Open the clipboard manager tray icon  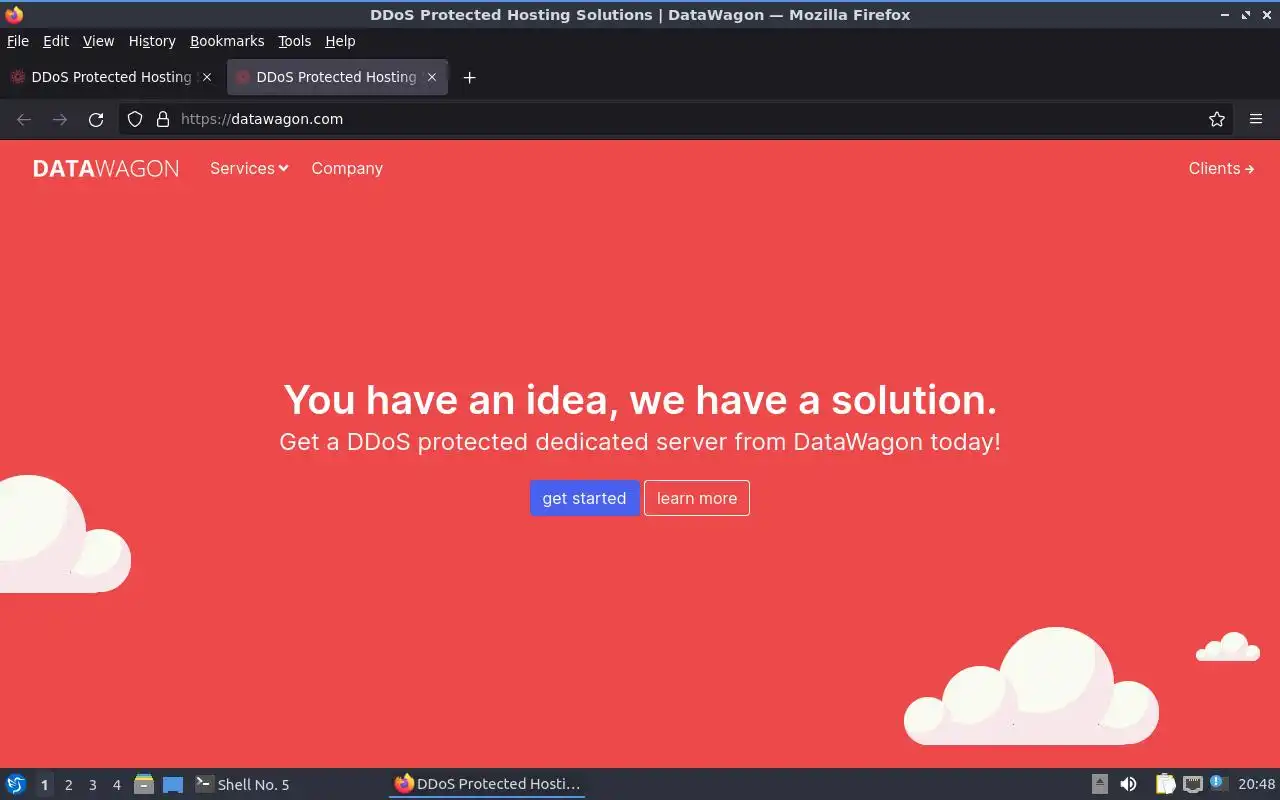click(x=1165, y=784)
